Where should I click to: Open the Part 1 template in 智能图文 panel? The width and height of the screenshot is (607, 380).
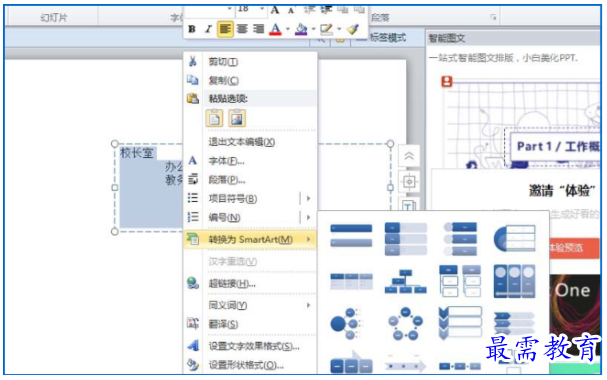522,124
